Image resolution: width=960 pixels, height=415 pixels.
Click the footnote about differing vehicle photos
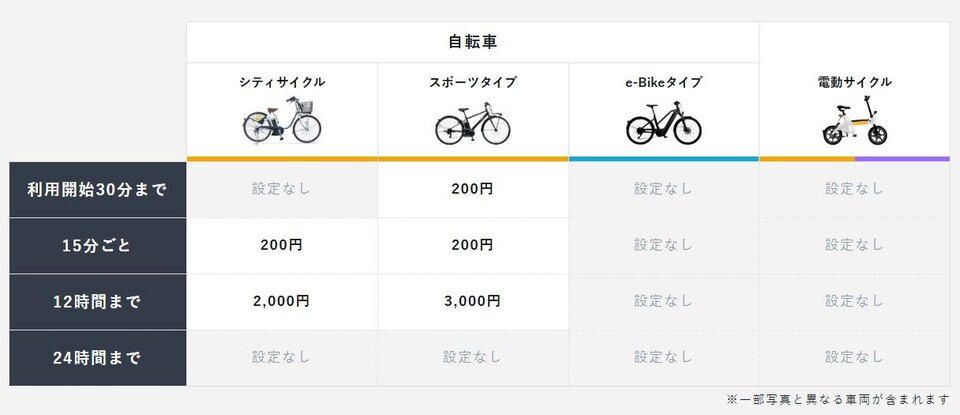click(x=837, y=399)
